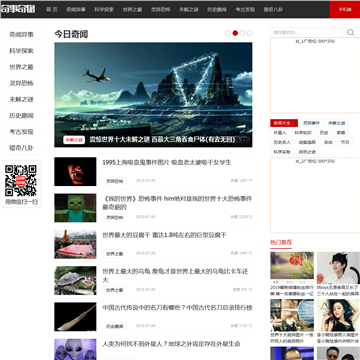Open 科学探索 in the top navigation
Image resolution: width=360 pixels, height=360 pixels.
[104, 10]
